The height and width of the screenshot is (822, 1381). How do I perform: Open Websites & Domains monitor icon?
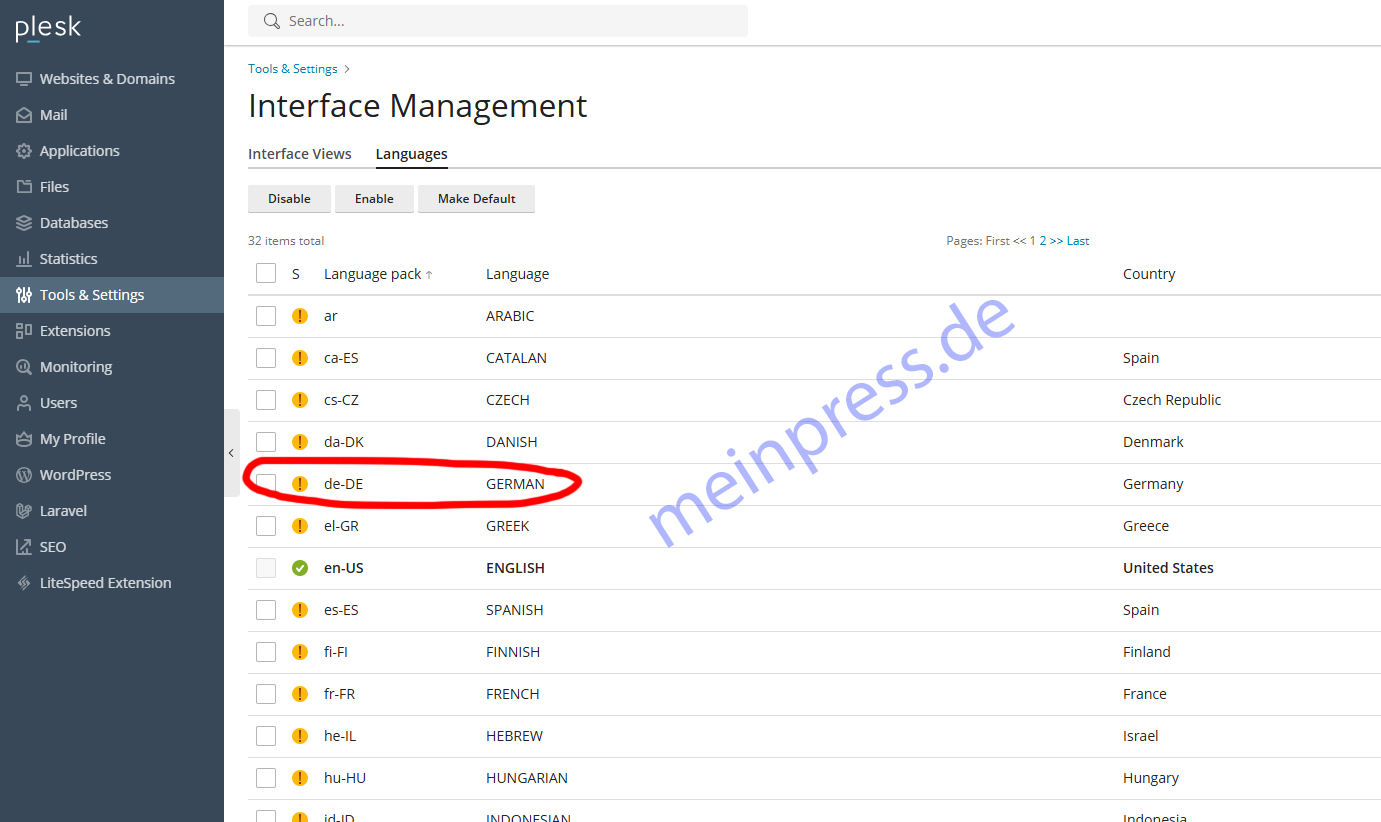click(24, 79)
